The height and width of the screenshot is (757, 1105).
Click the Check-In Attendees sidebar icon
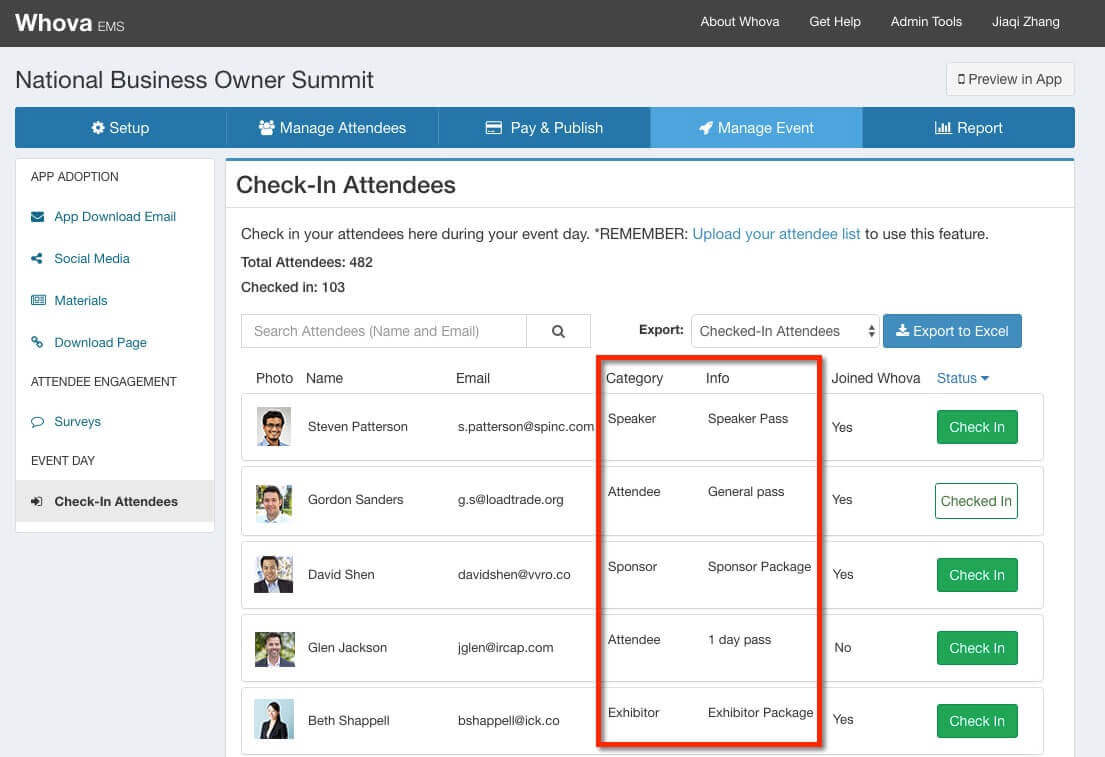tap(38, 502)
